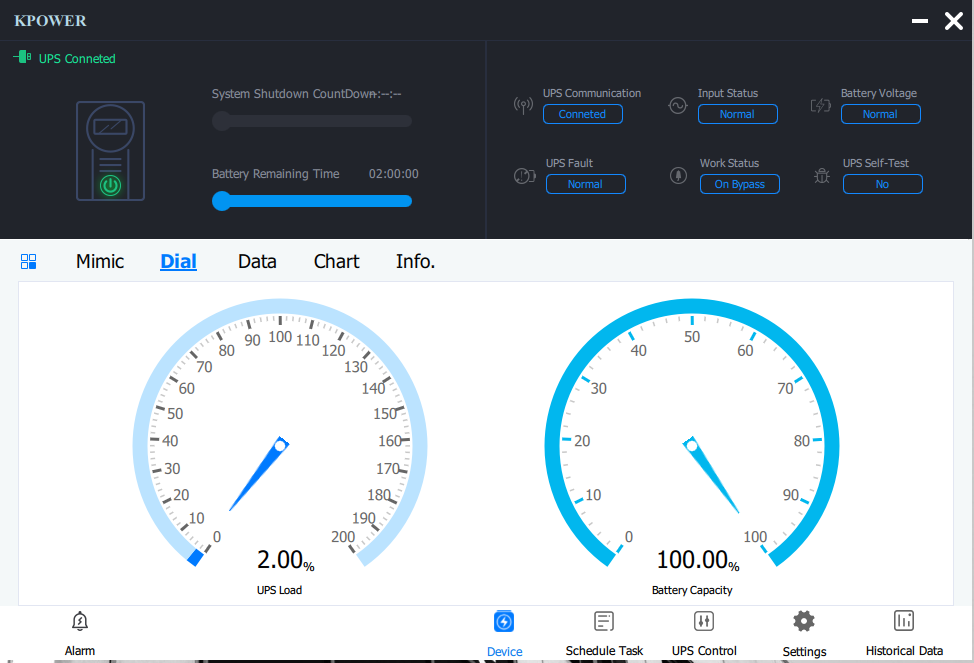This screenshot has height=663, width=974.
Task: Open the Device lightning icon
Action: click(x=504, y=621)
